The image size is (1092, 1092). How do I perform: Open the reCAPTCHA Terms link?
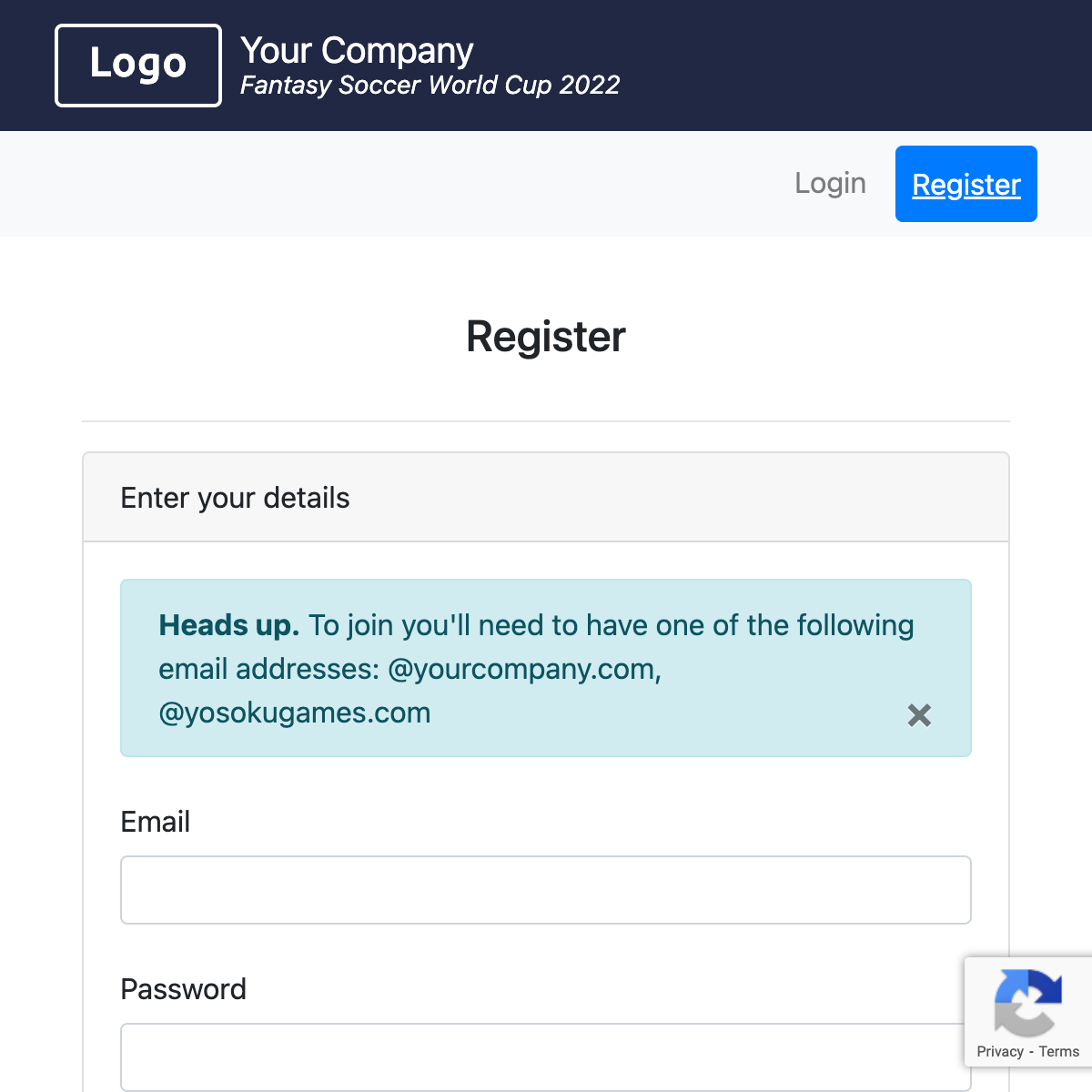(x=1059, y=1052)
